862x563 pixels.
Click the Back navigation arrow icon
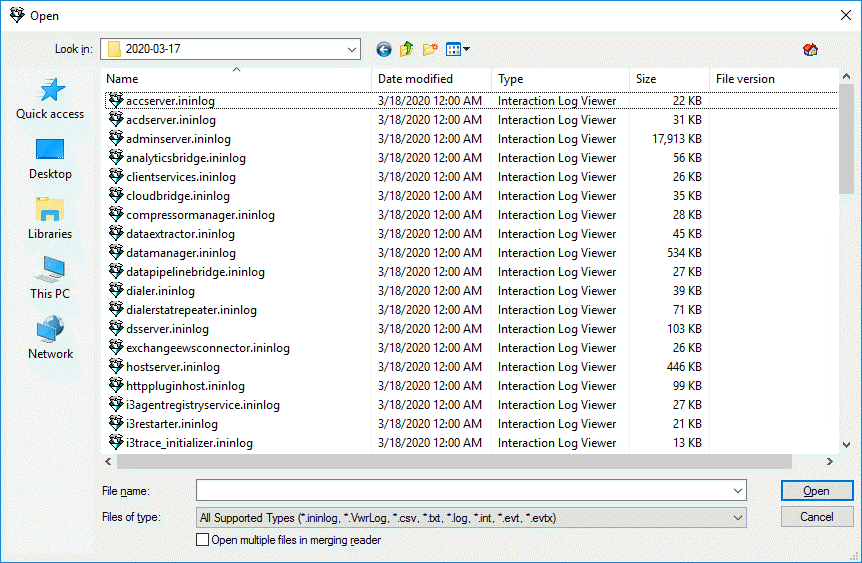pos(384,49)
